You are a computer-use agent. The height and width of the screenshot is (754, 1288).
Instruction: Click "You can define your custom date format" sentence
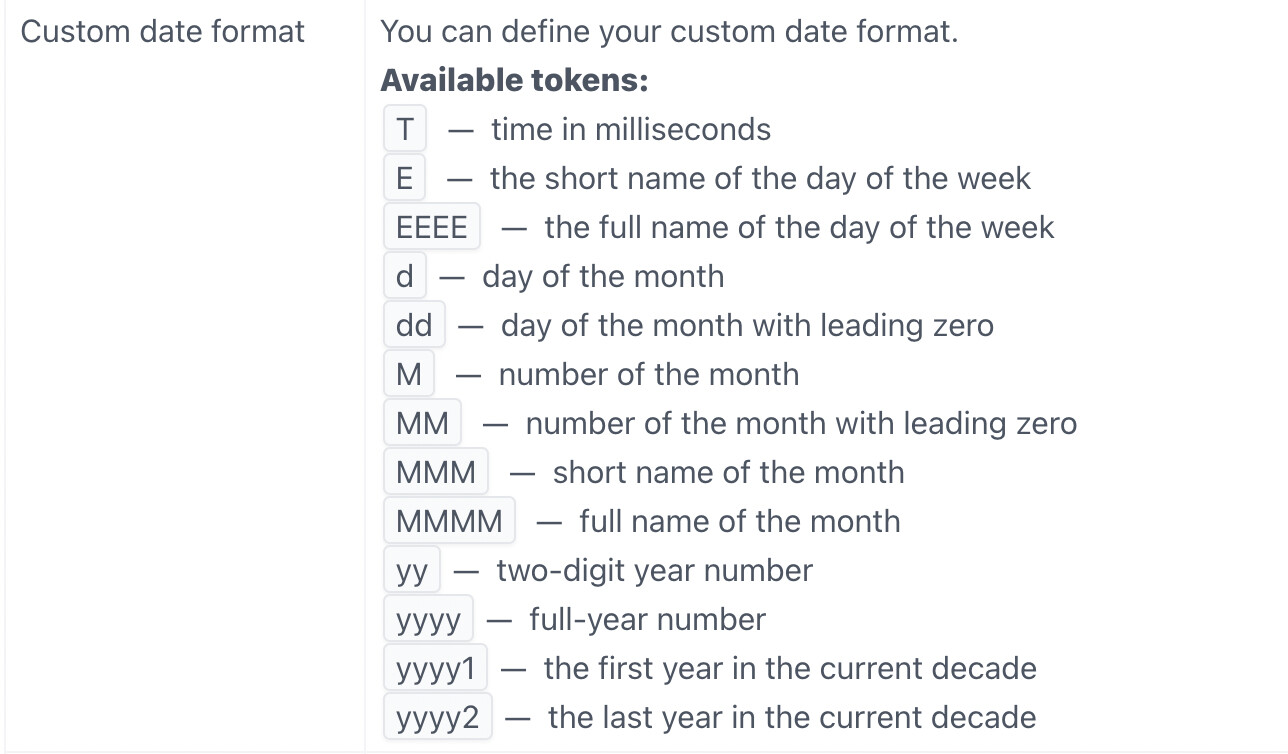[668, 32]
